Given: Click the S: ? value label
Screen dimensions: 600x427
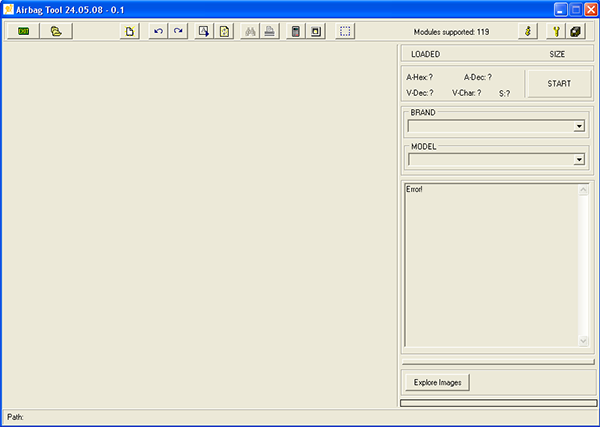Looking at the screenshot, I should [x=504, y=93].
